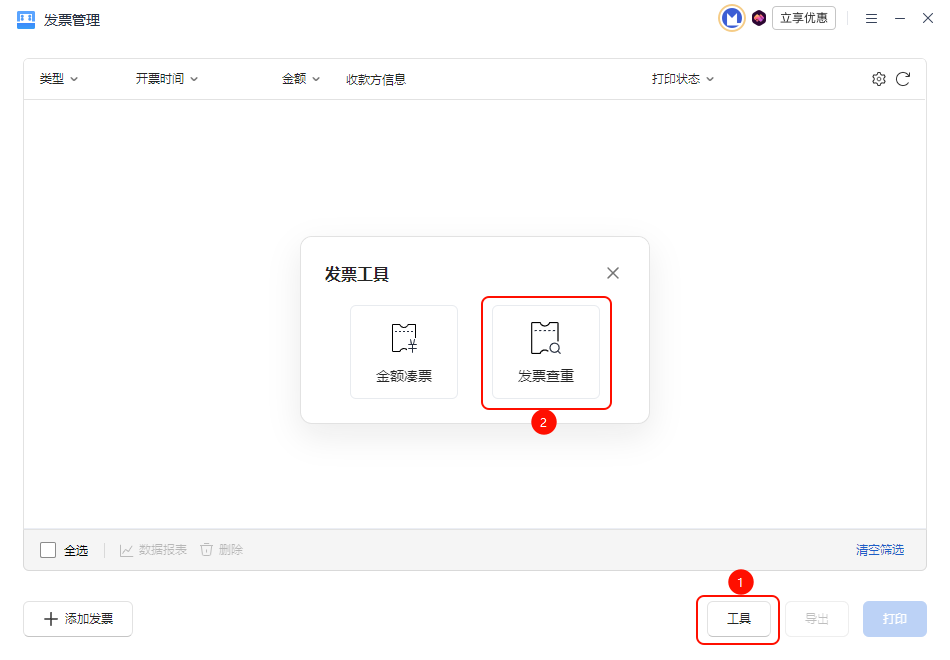
Task: Click the 收款方信息 column header
Action: 376,79
